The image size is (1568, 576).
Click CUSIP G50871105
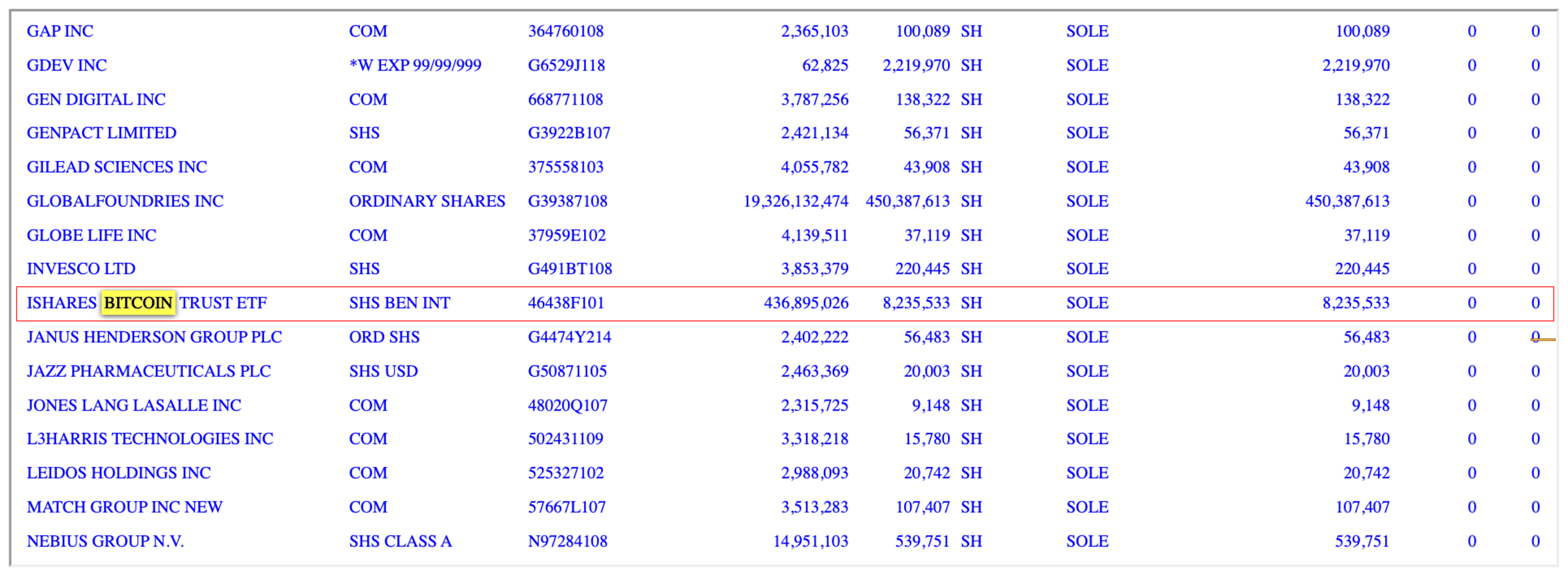tap(568, 371)
